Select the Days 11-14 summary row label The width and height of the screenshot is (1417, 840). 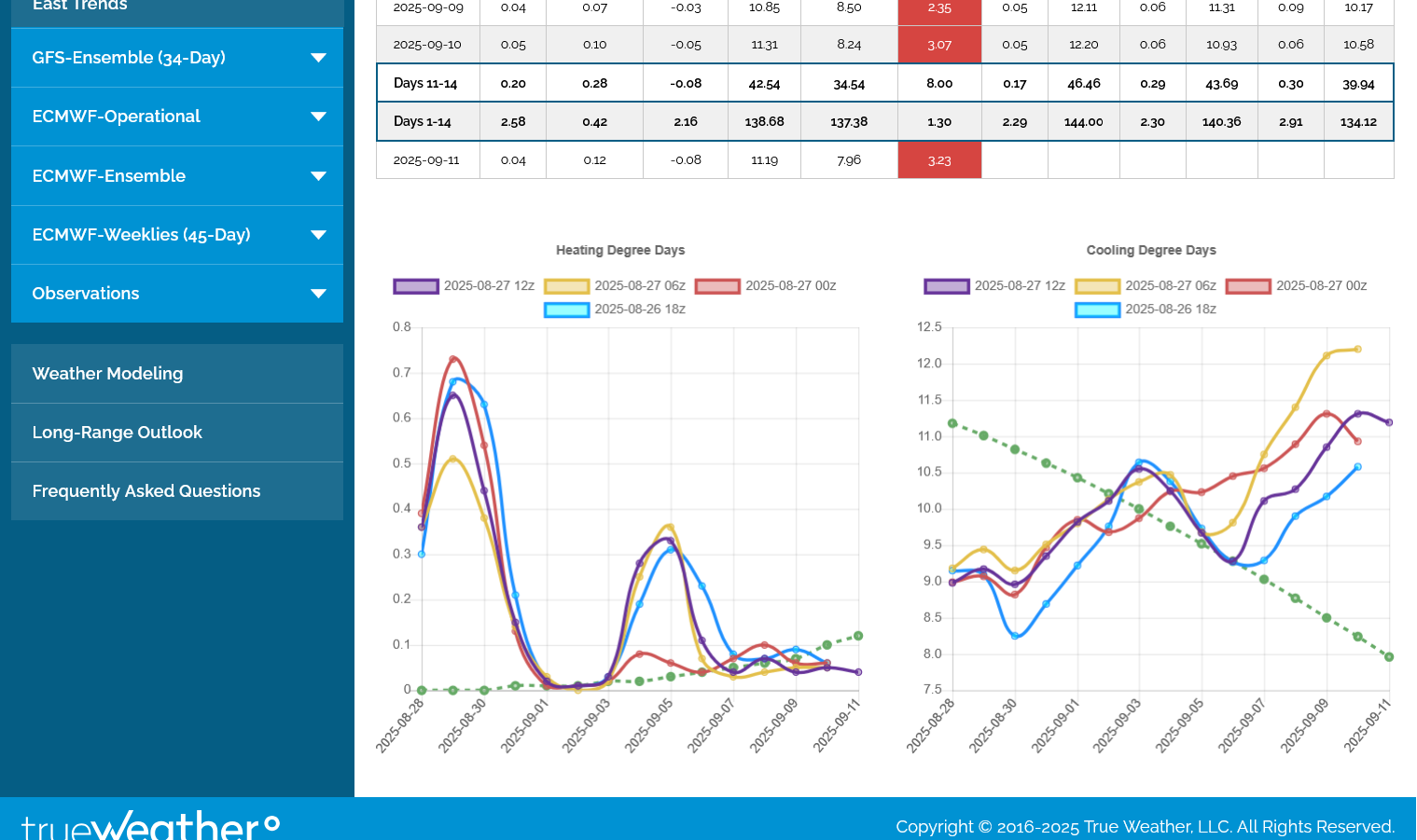coord(425,84)
